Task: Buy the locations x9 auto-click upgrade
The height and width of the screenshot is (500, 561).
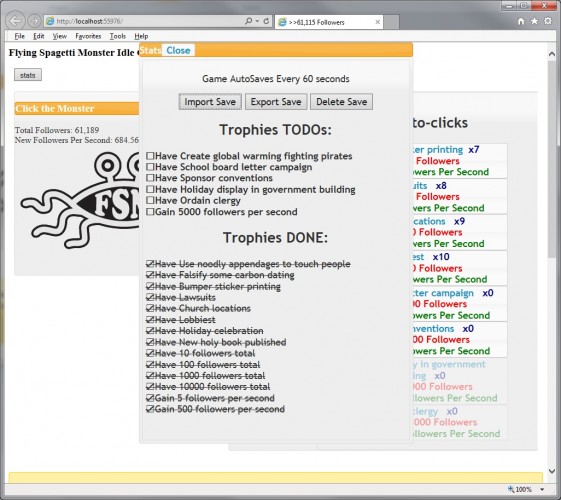Action: pos(460,232)
